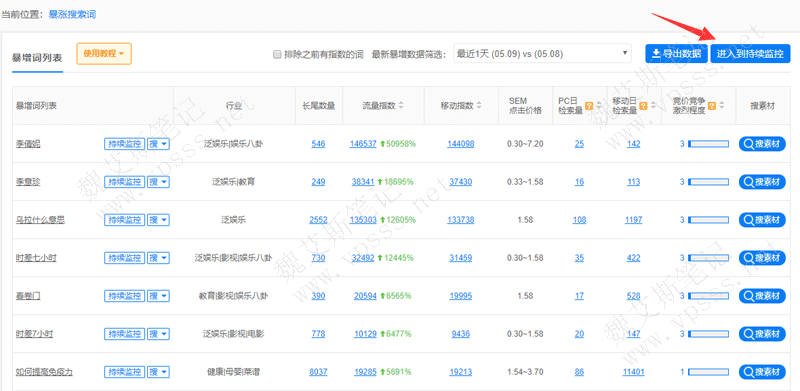The width and height of the screenshot is (800, 391).
Task: Open 暴涨搜索词 breadcrumb link
Action: (x=72, y=15)
